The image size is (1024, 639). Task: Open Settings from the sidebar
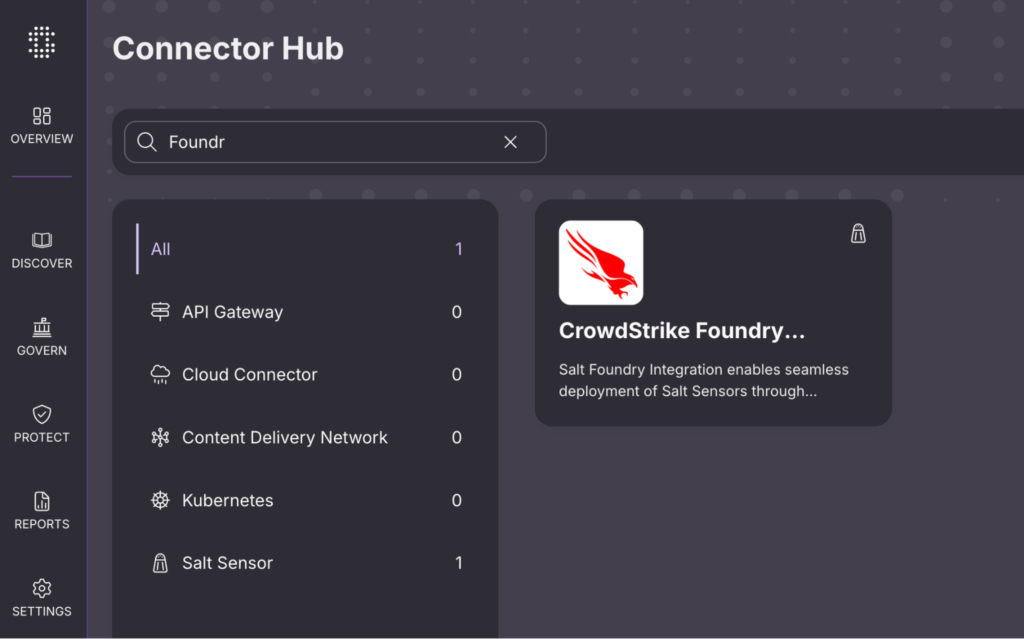[x=42, y=598]
